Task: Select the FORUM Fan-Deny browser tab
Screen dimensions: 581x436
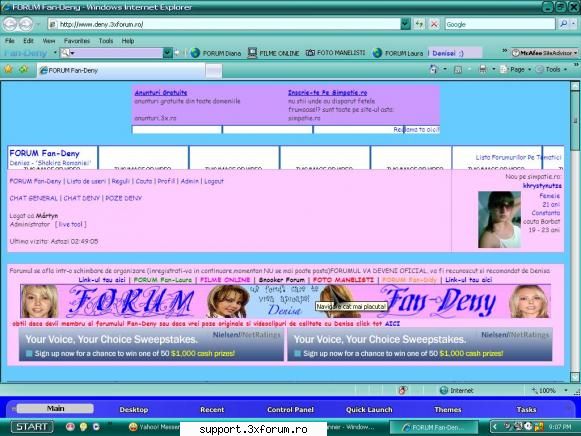Action: [x=121, y=70]
